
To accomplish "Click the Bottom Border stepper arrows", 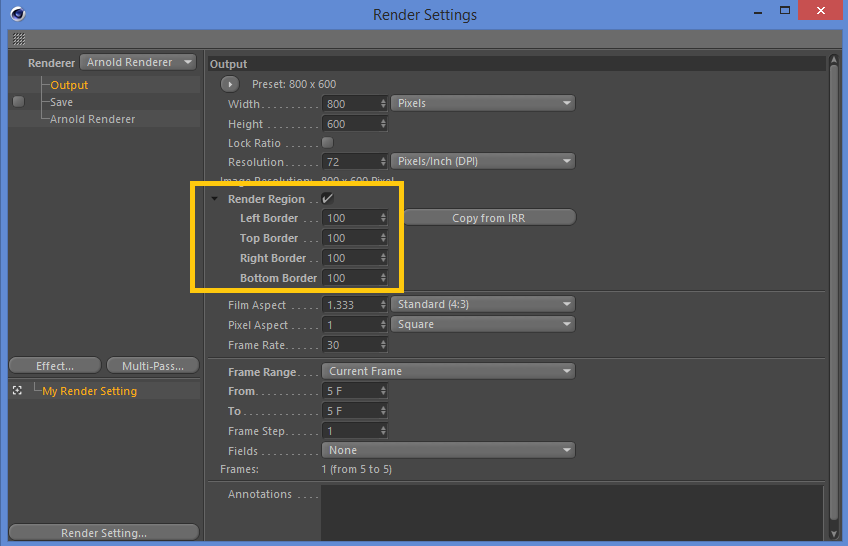I will pos(383,277).
